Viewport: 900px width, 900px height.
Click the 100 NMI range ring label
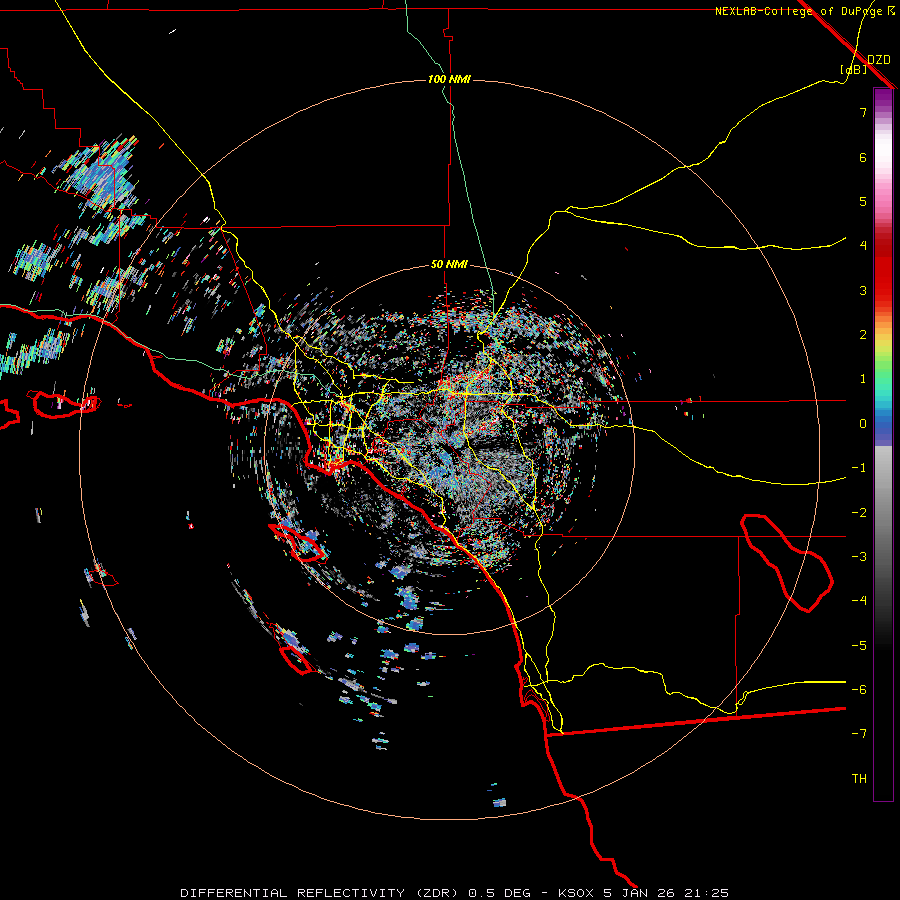tap(449, 79)
